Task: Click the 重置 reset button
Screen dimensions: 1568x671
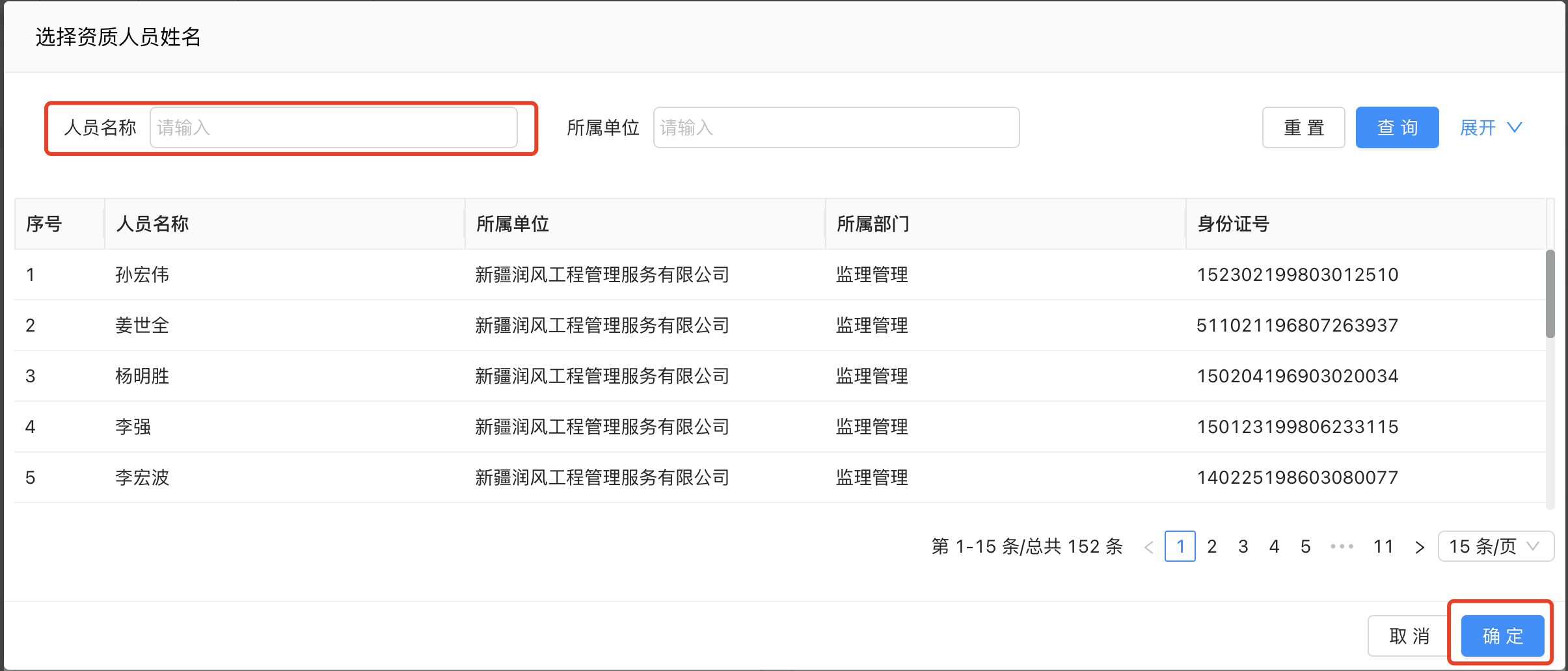Action: click(x=1303, y=127)
